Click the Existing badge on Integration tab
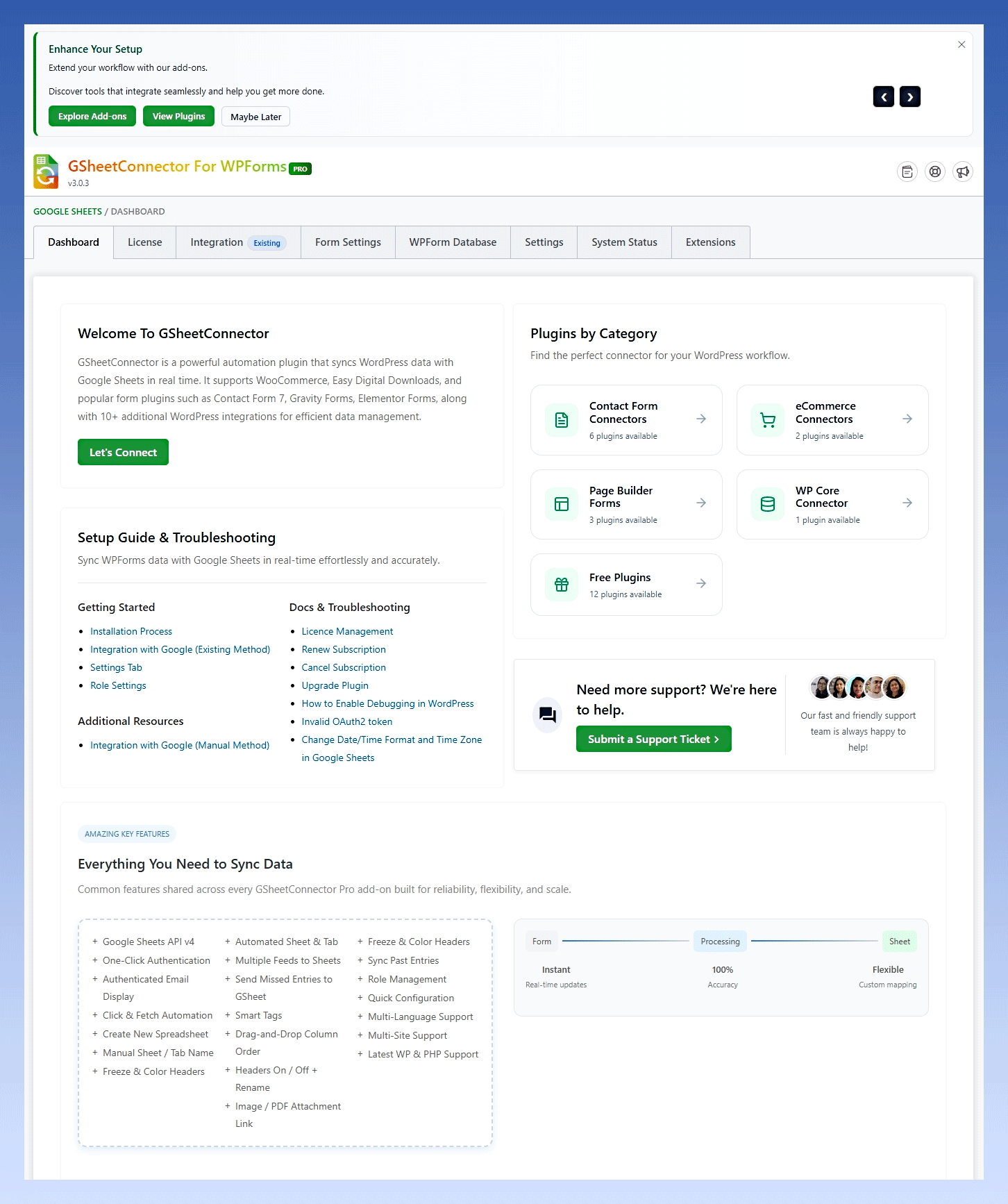The image size is (1008, 1204). click(267, 243)
